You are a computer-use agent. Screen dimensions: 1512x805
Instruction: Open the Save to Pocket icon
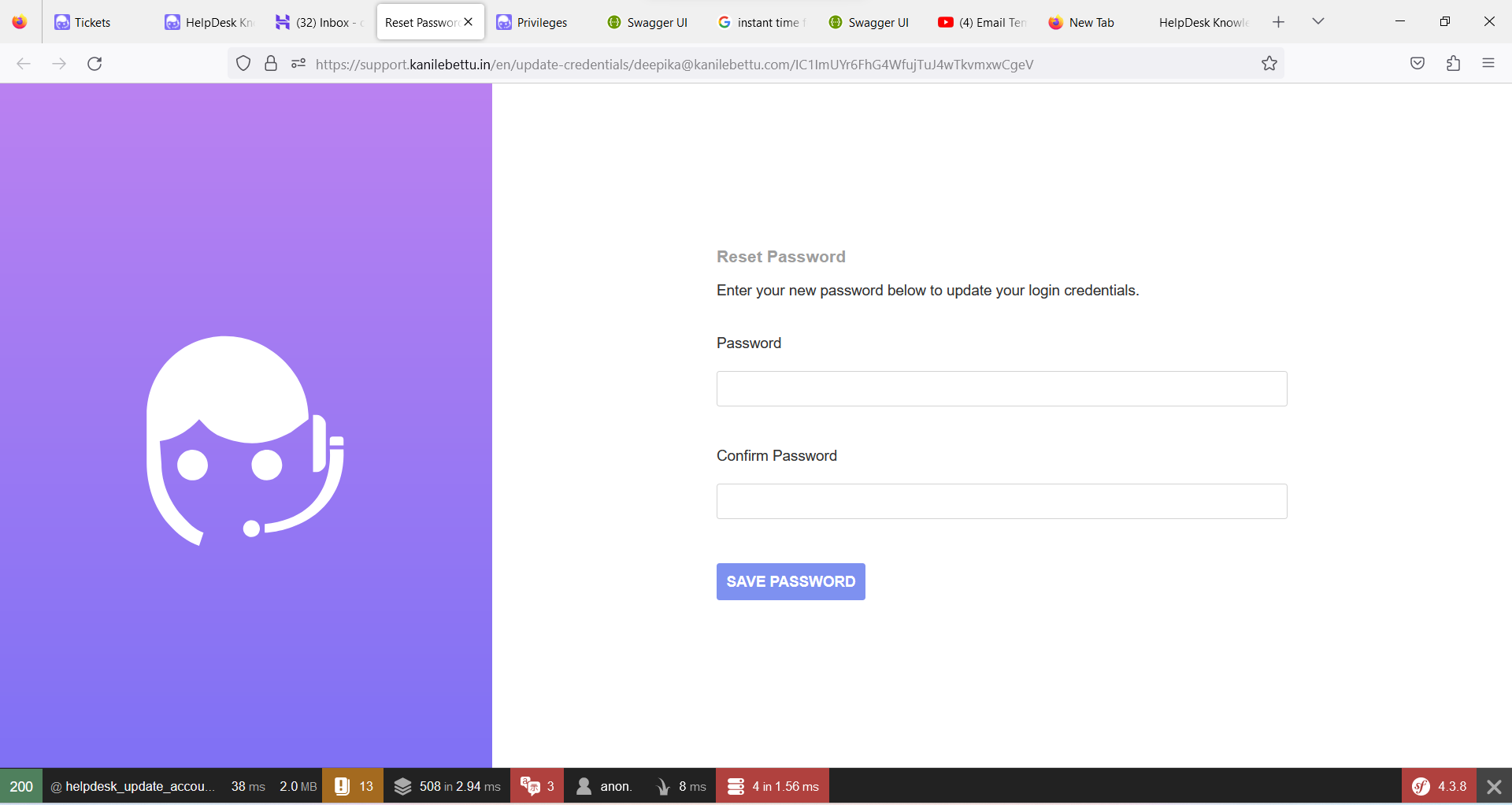point(1417,64)
